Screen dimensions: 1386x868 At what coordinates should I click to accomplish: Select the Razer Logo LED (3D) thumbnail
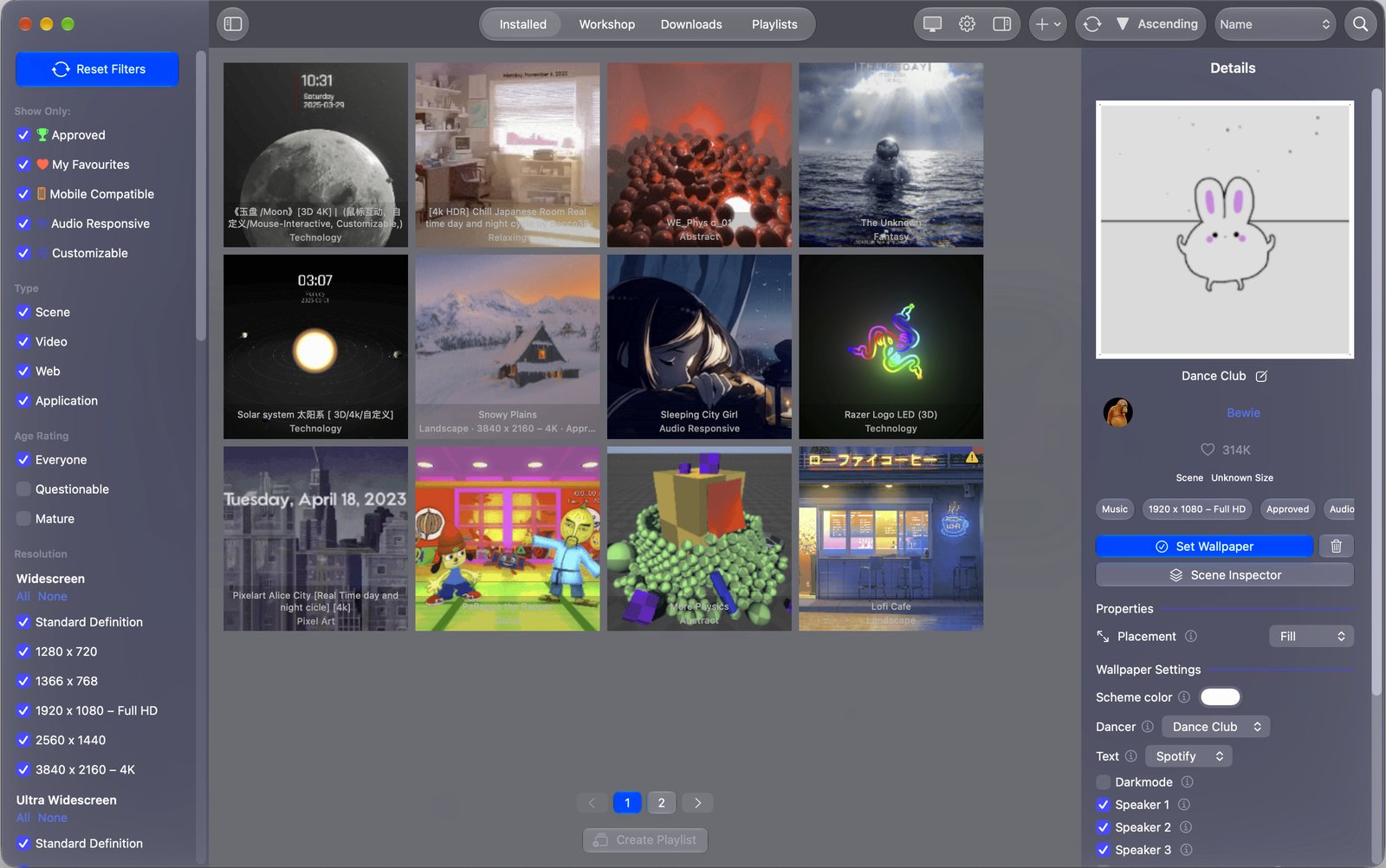click(891, 347)
